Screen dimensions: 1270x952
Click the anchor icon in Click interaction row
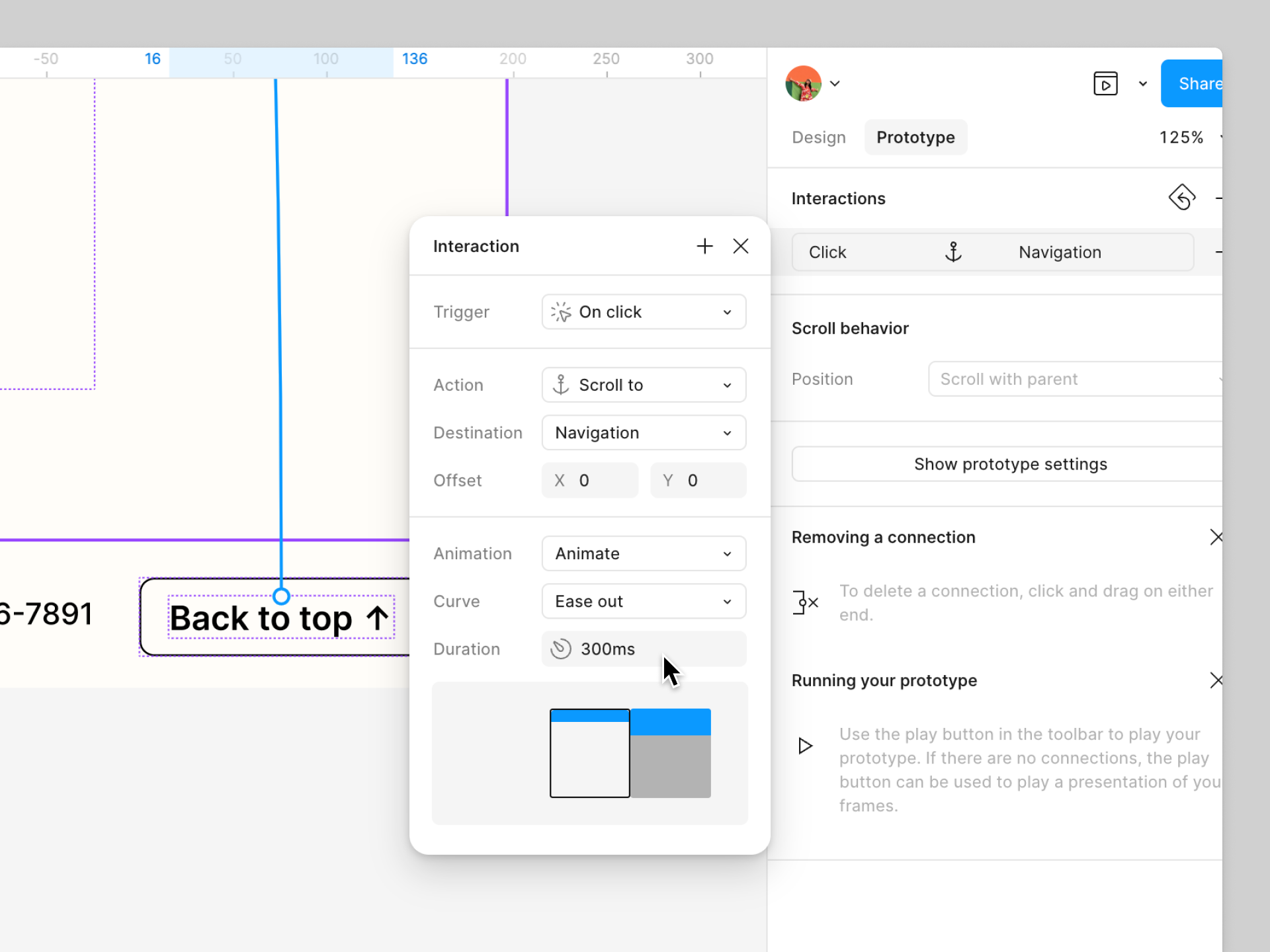tap(953, 252)
